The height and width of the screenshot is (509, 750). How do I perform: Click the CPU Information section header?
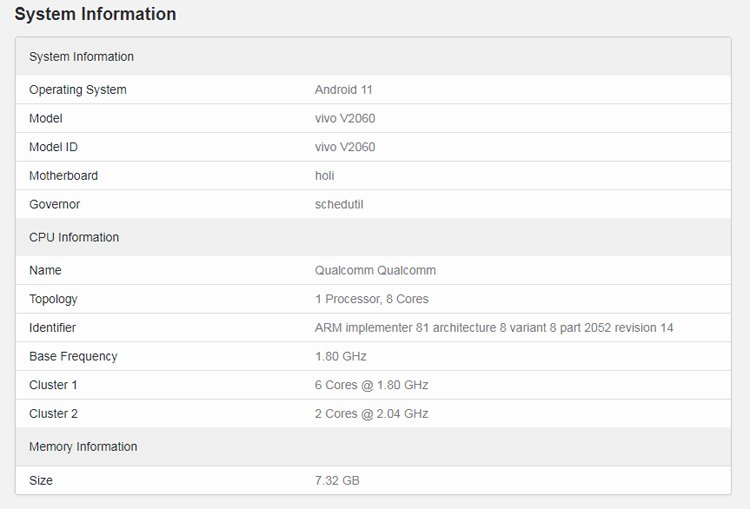click(74, 237)
